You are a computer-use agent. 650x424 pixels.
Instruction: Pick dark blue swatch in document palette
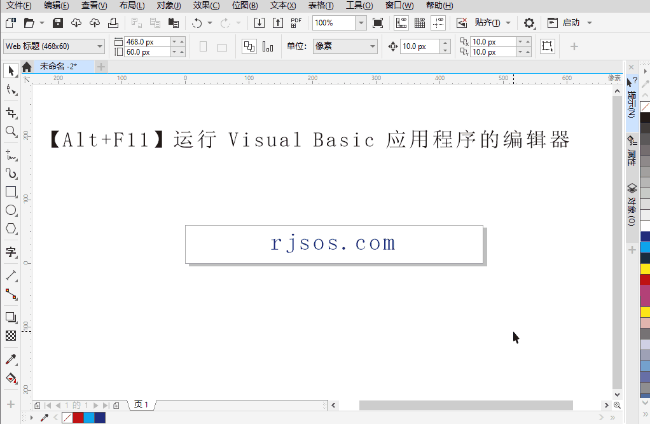pos(100,418)
